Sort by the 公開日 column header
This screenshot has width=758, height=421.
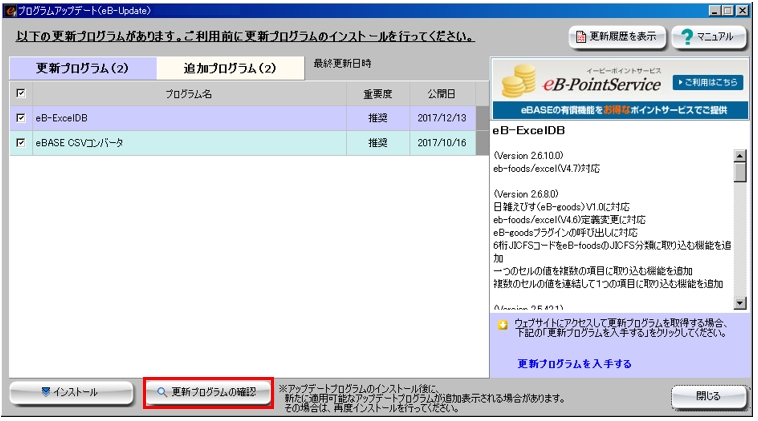pos(442,94)
